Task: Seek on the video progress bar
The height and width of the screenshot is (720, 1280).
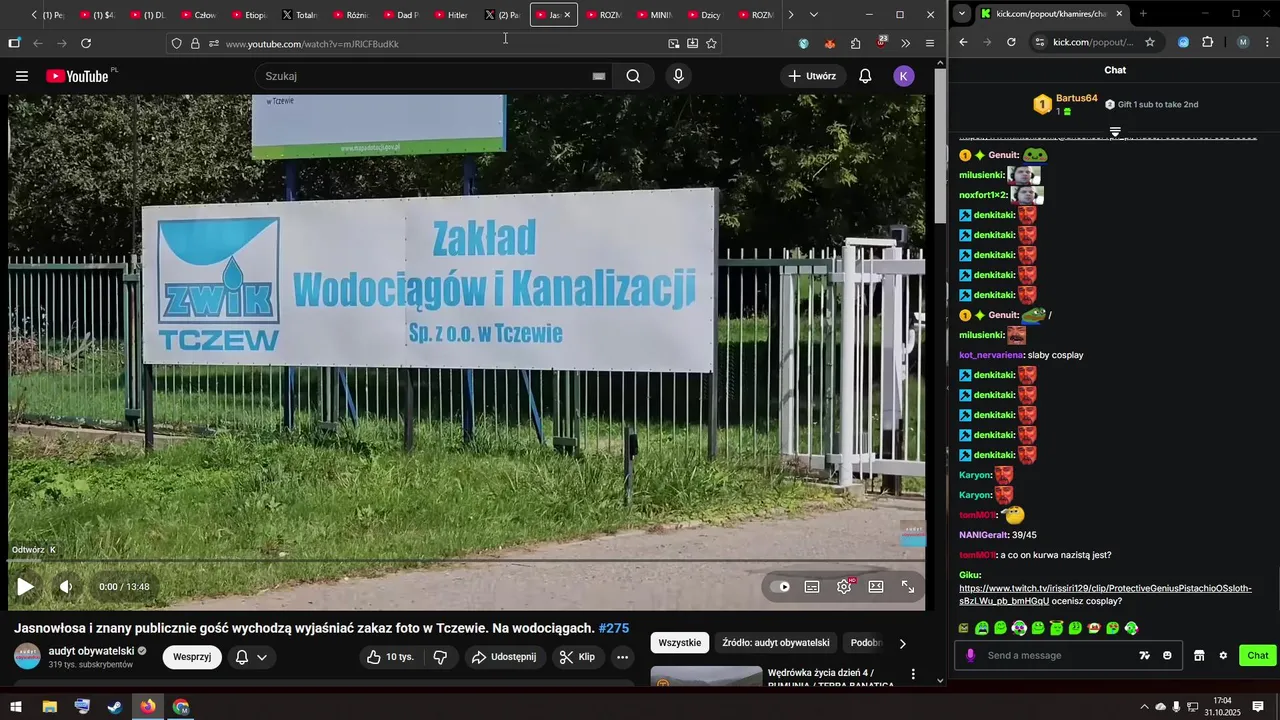Action: click(467, 561)
